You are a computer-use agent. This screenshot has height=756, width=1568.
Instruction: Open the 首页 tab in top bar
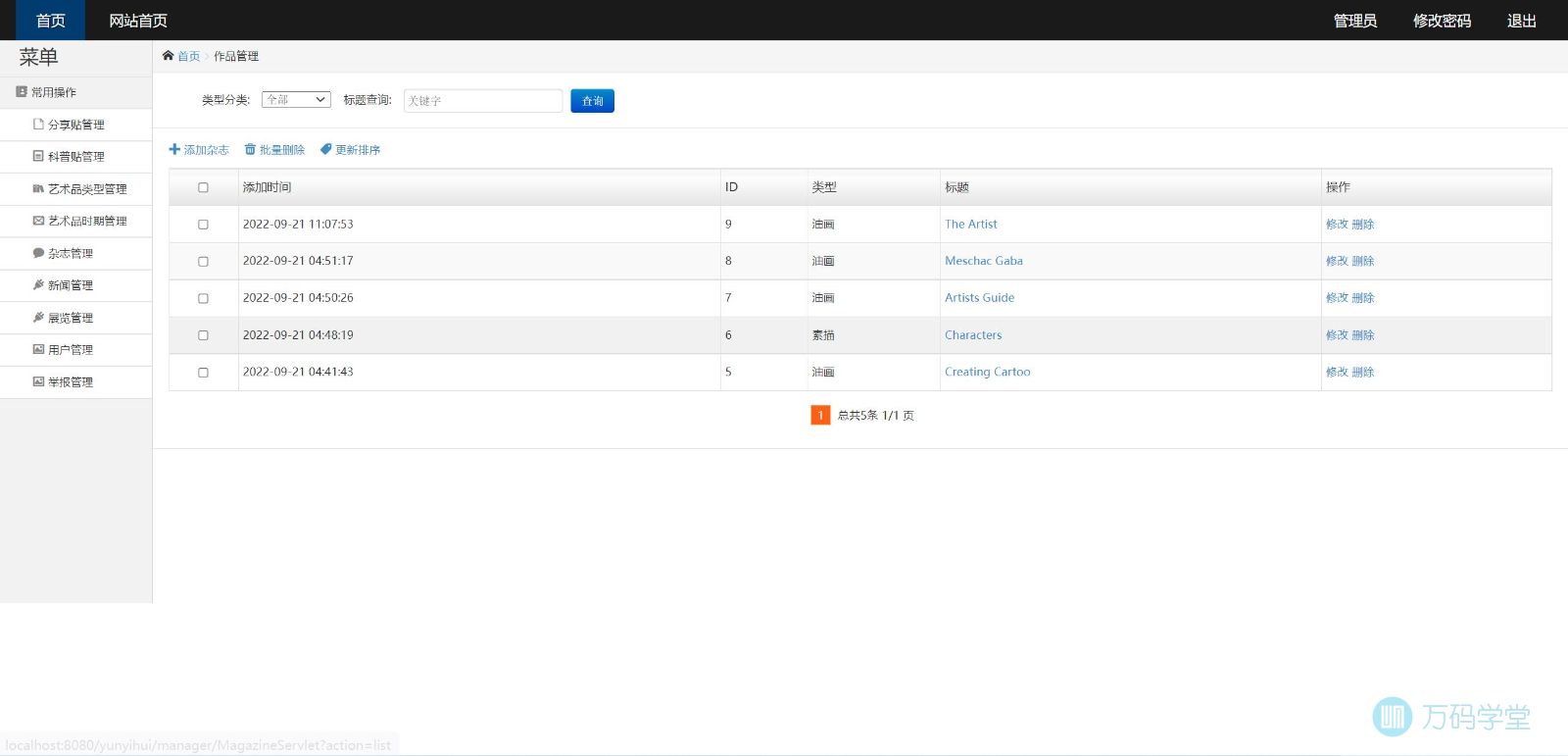50,21
